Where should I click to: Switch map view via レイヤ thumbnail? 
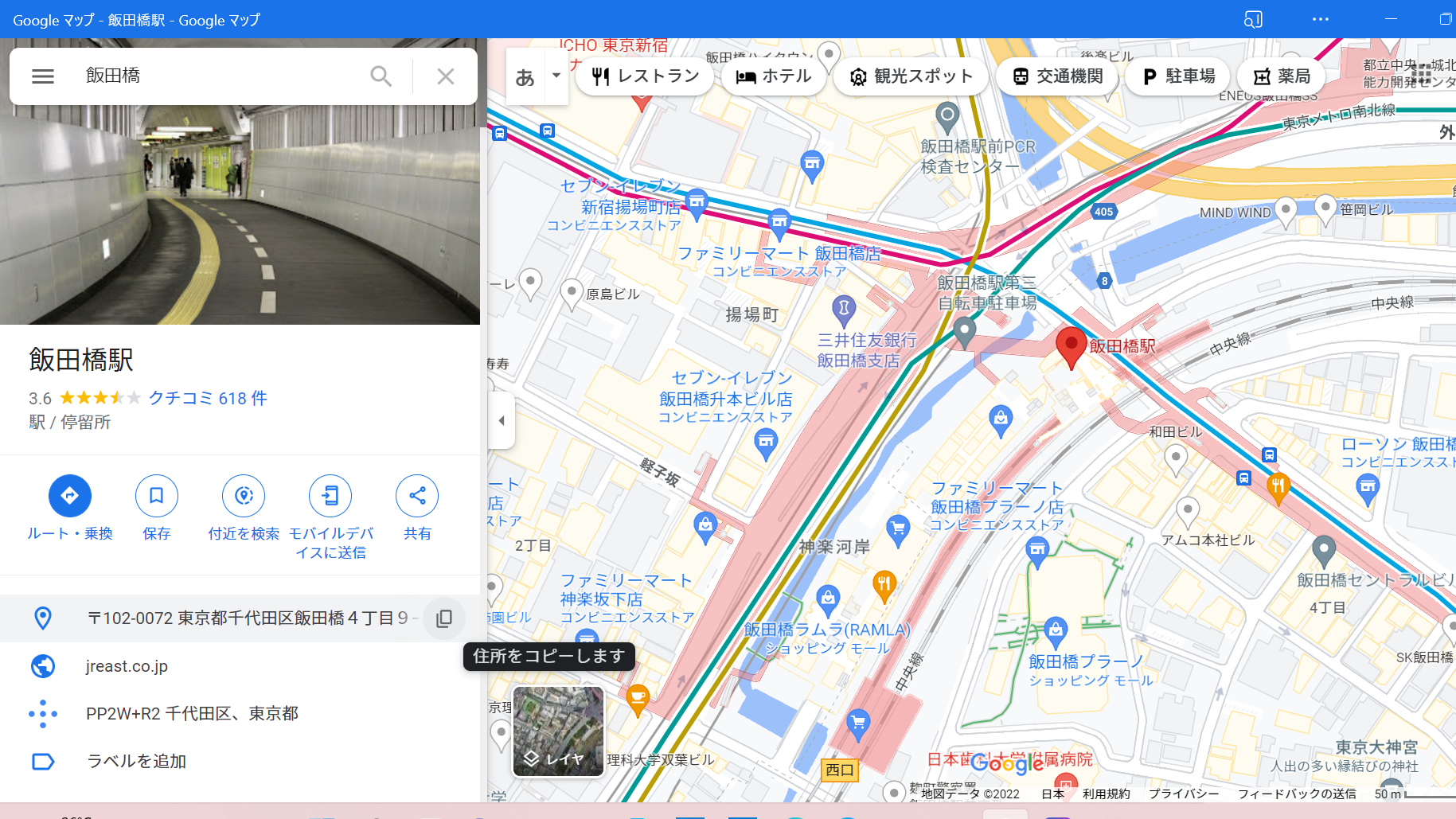558,731
